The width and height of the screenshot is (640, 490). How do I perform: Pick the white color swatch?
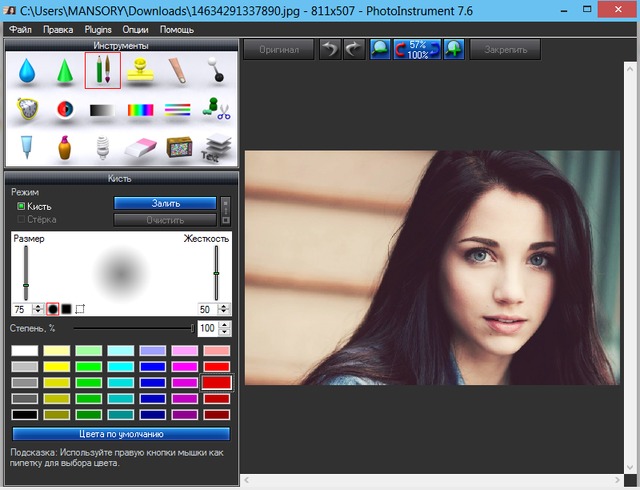(25, 351)
